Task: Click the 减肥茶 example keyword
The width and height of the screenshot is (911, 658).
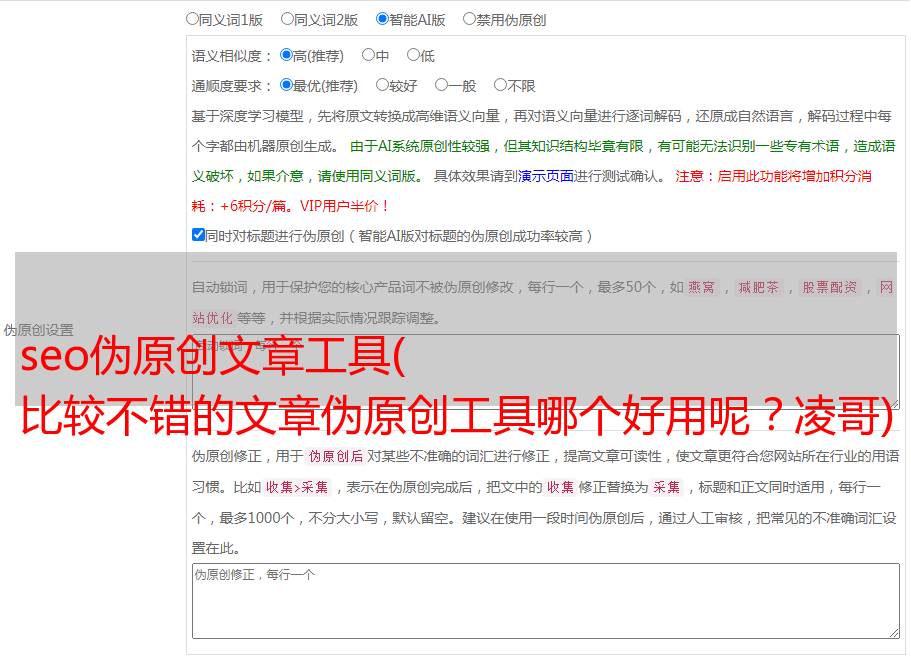Action: click(x=758, y=287)
